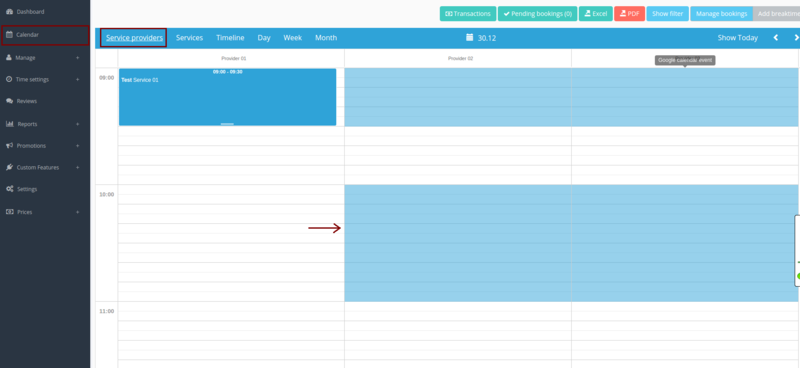Image resolution: width=800 pixels, height=368 pixels.
Task: Click the resize handle of Test booking
Action: [x=227, y=124]
